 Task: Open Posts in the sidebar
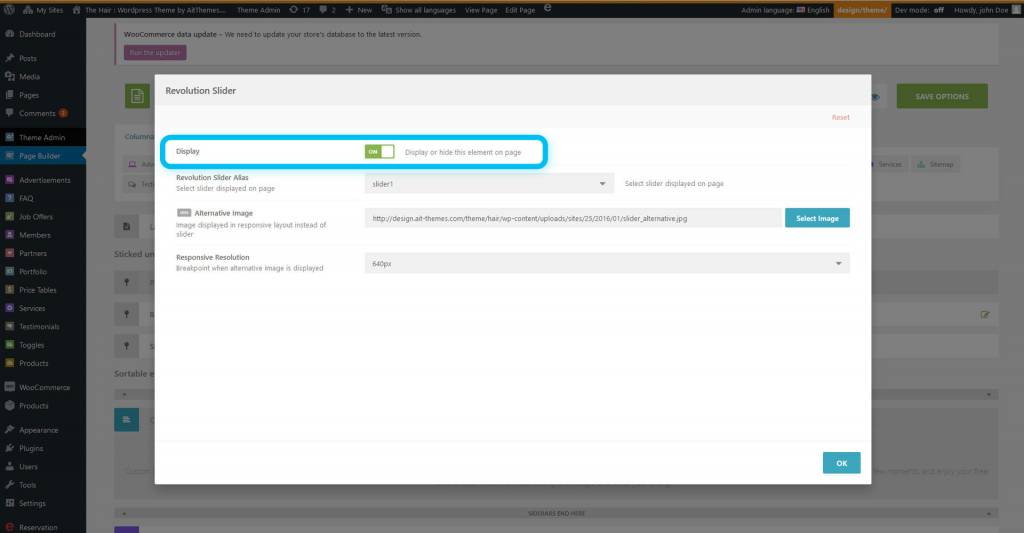click(x=27, y=58)
